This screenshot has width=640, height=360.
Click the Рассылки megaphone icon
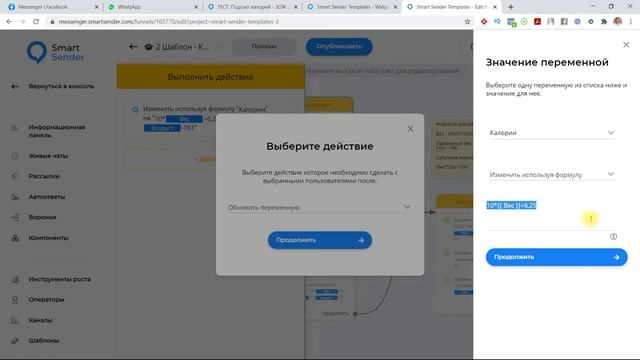(x=15, y=176)
